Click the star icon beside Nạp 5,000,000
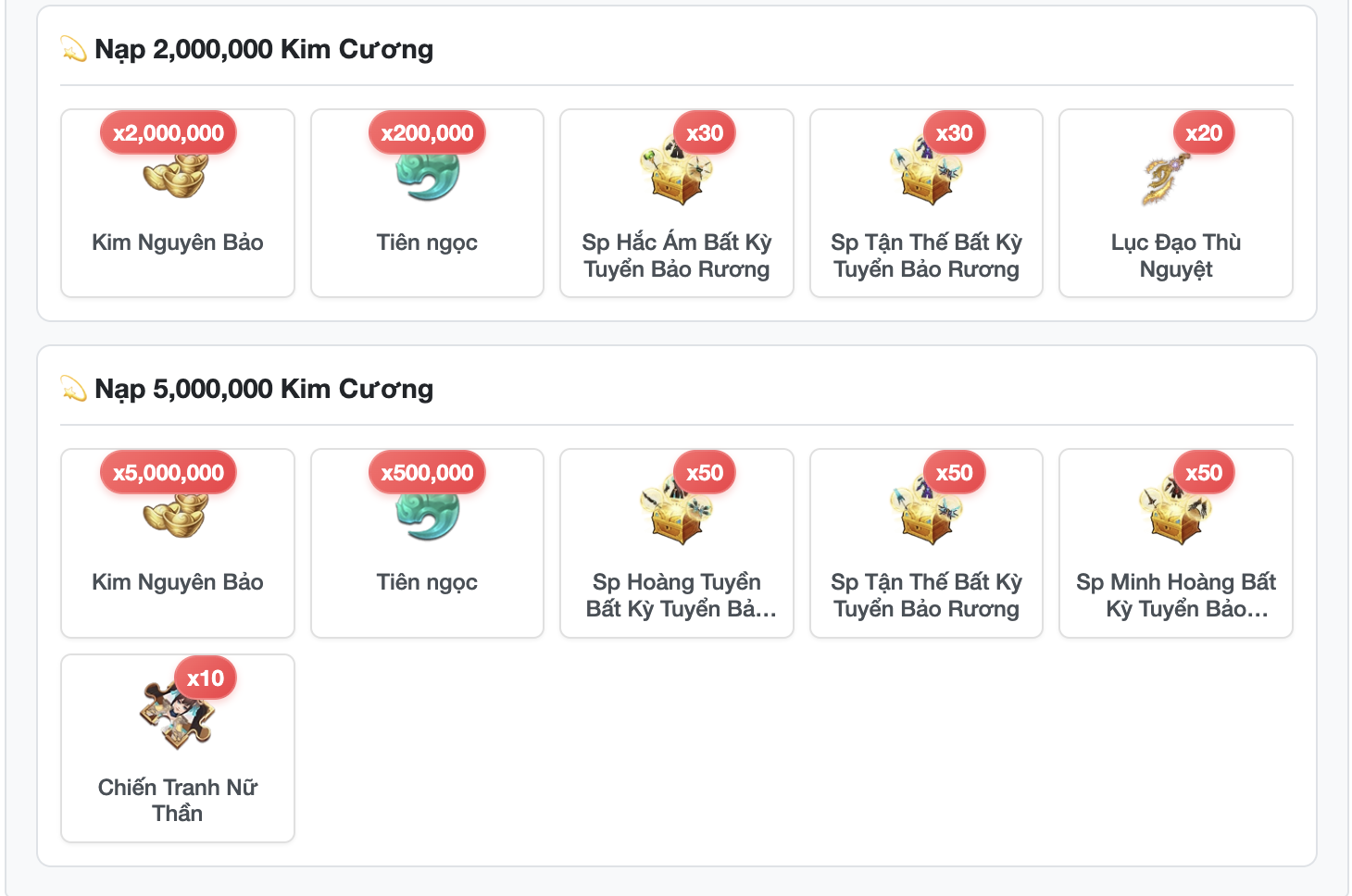The width and height of the screenshot is (1352, 896). click(x=73, y=389)
